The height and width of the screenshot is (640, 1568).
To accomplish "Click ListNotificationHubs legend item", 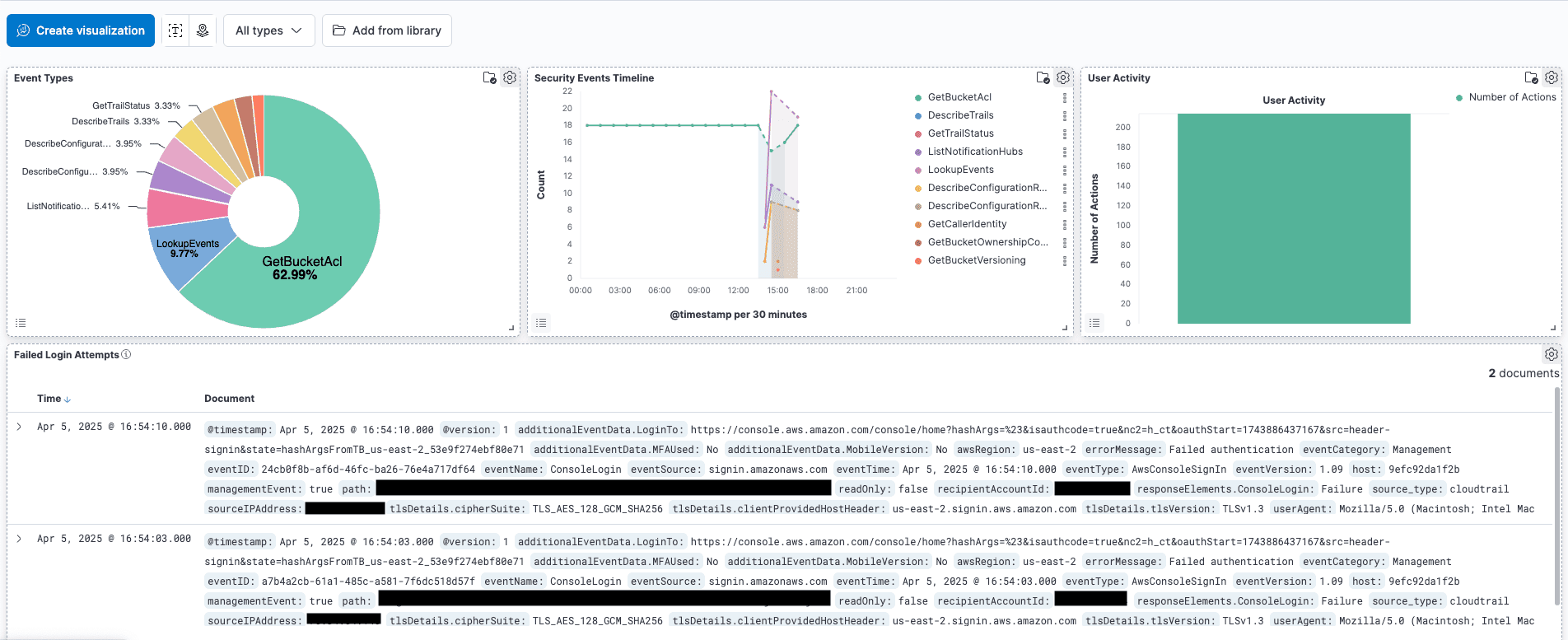I will pyautogui.click(x=975, y=152).
